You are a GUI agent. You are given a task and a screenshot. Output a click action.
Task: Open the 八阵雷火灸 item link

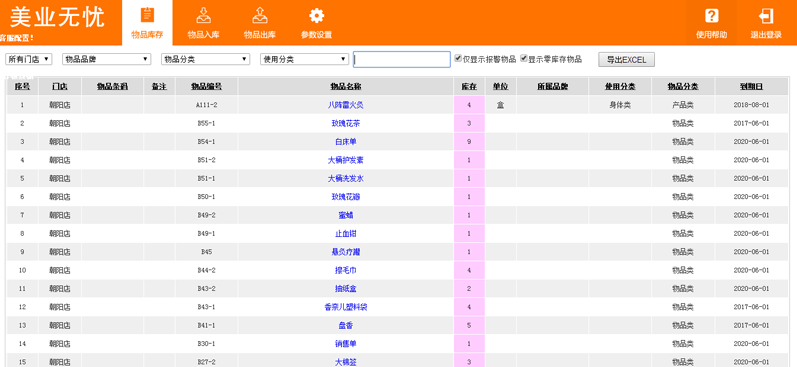click(346, 105)
